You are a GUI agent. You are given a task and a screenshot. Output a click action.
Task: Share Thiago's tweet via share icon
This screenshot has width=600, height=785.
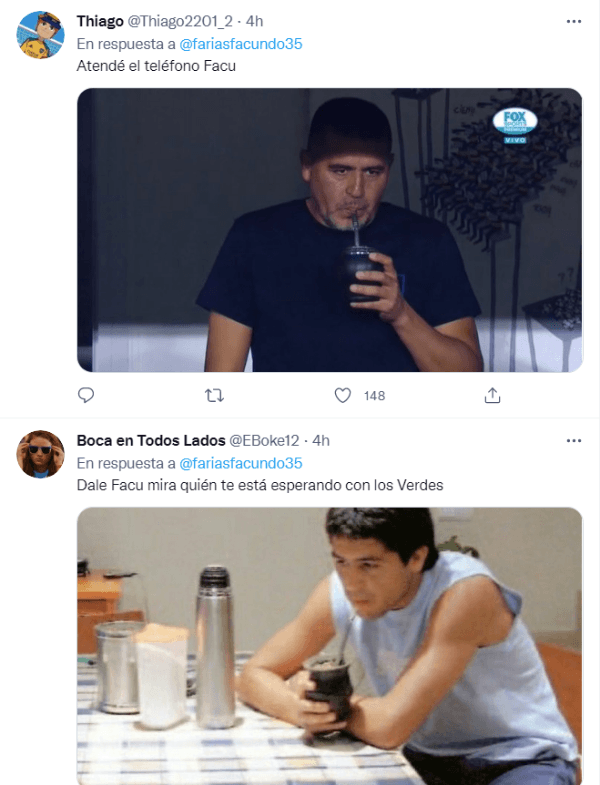point(492,396)
